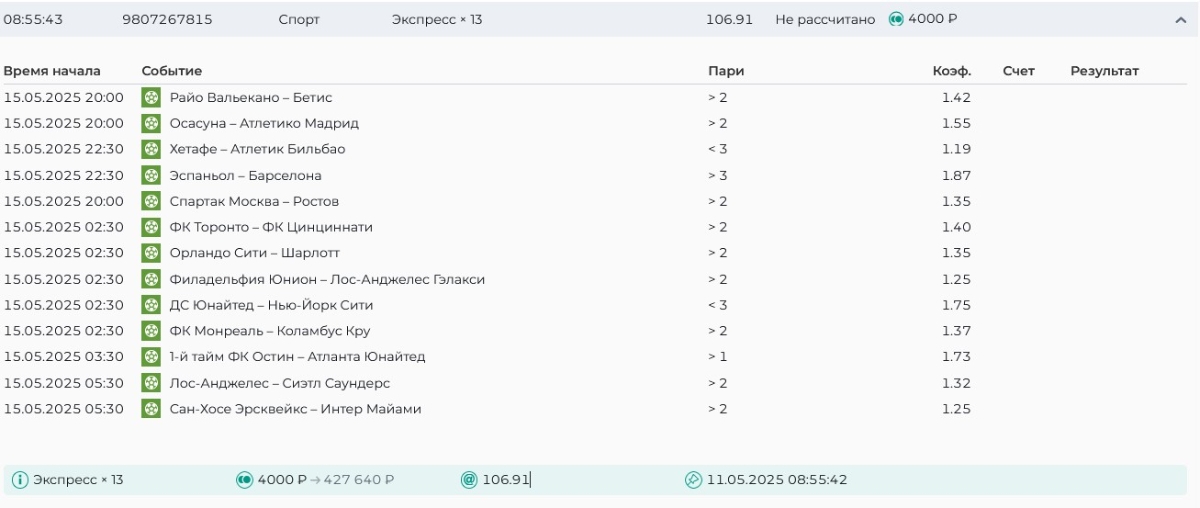1200x508 pixels.
Task: Open event Лос-Анджелес – Сиэтл Саундерс
Action: click(x=279, y=383)
